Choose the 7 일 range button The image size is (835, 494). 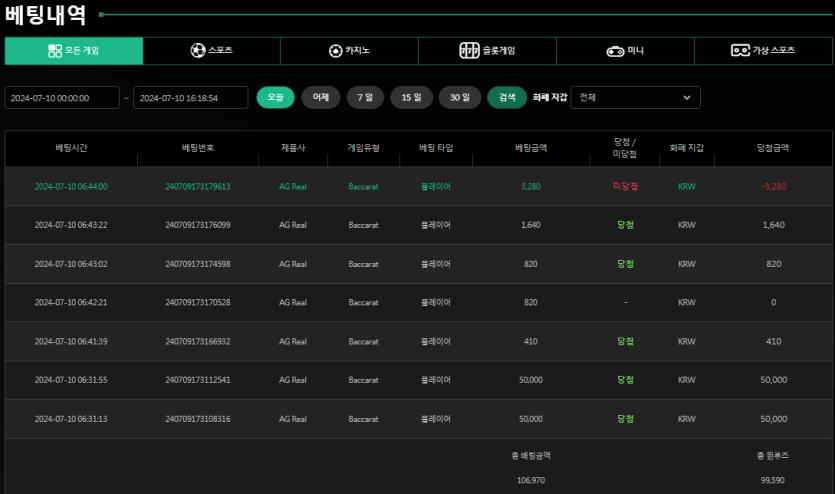365,97
